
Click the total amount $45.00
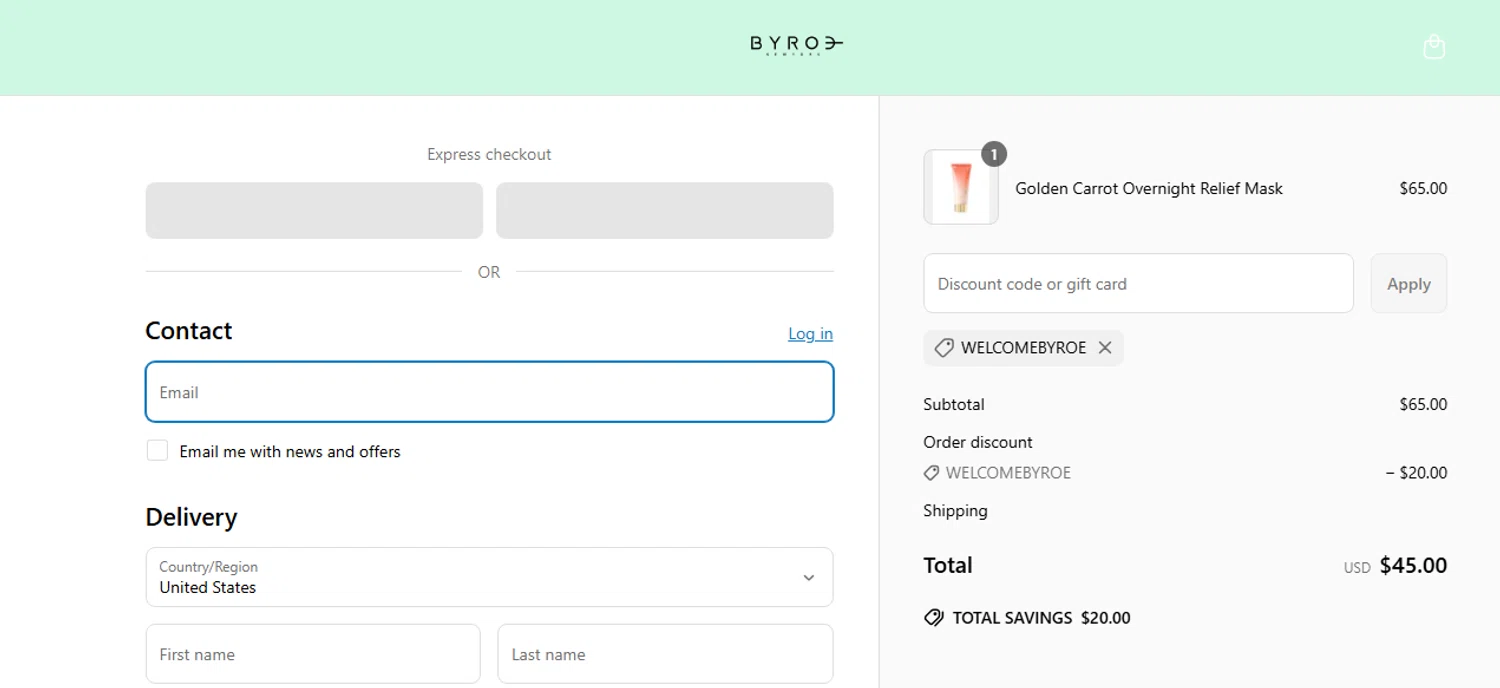1413,565
